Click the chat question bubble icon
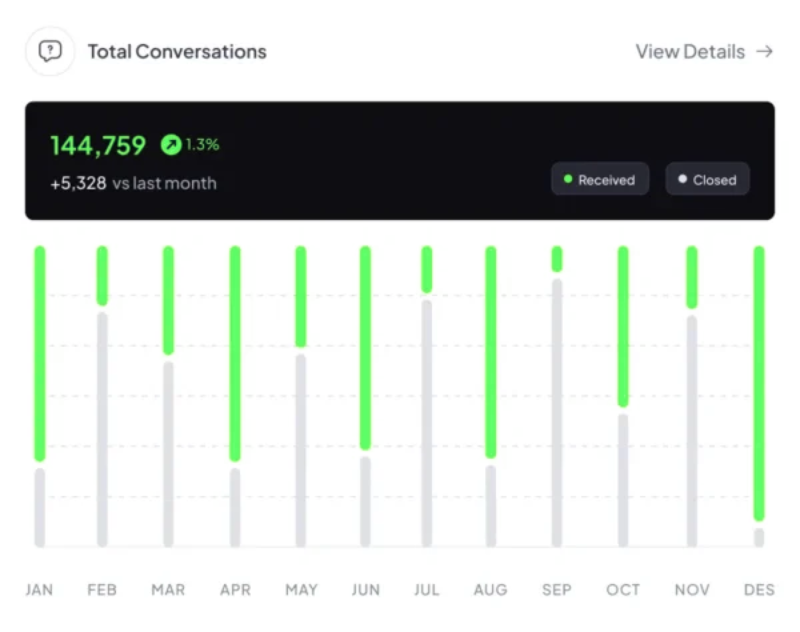The image size is (800, 632). tap(50, 51)
